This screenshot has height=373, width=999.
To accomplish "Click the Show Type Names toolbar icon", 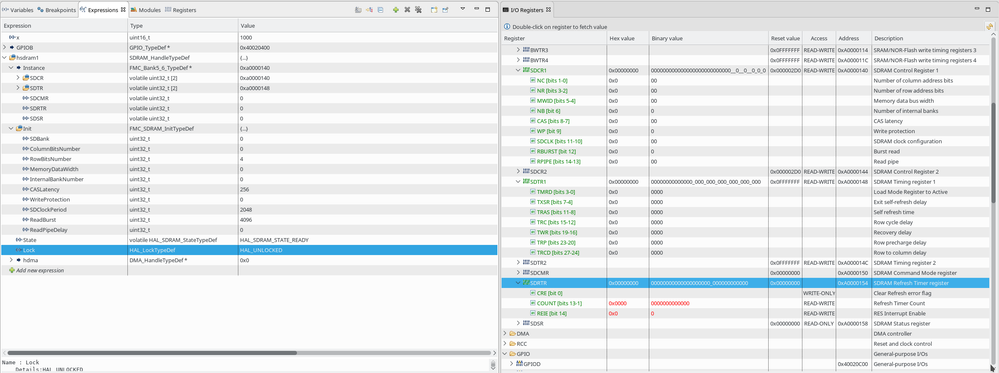I will tap(358, 10).
